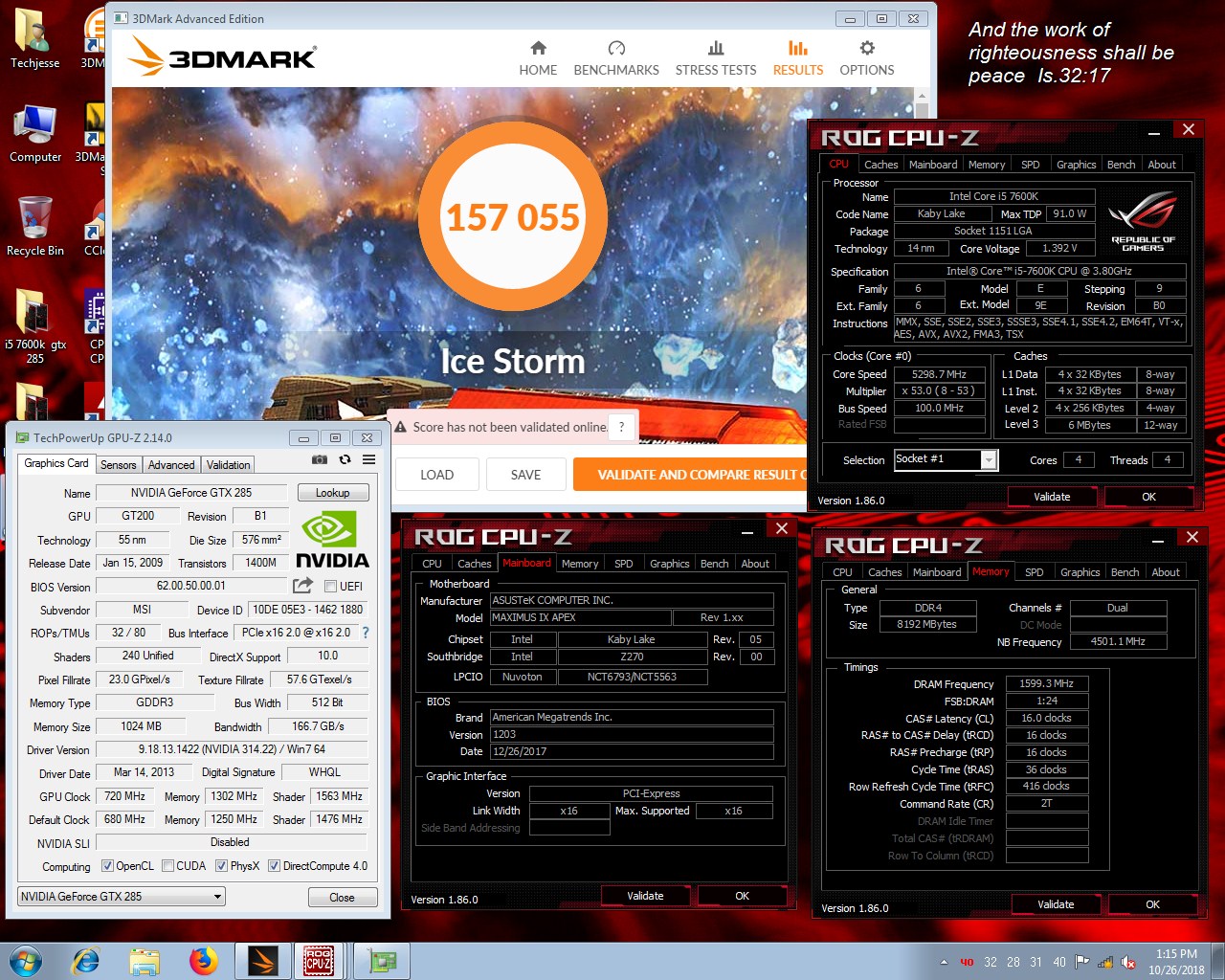
Task: Select the RESULTS section in 3DMark
Action: click(x=798, y=58)
